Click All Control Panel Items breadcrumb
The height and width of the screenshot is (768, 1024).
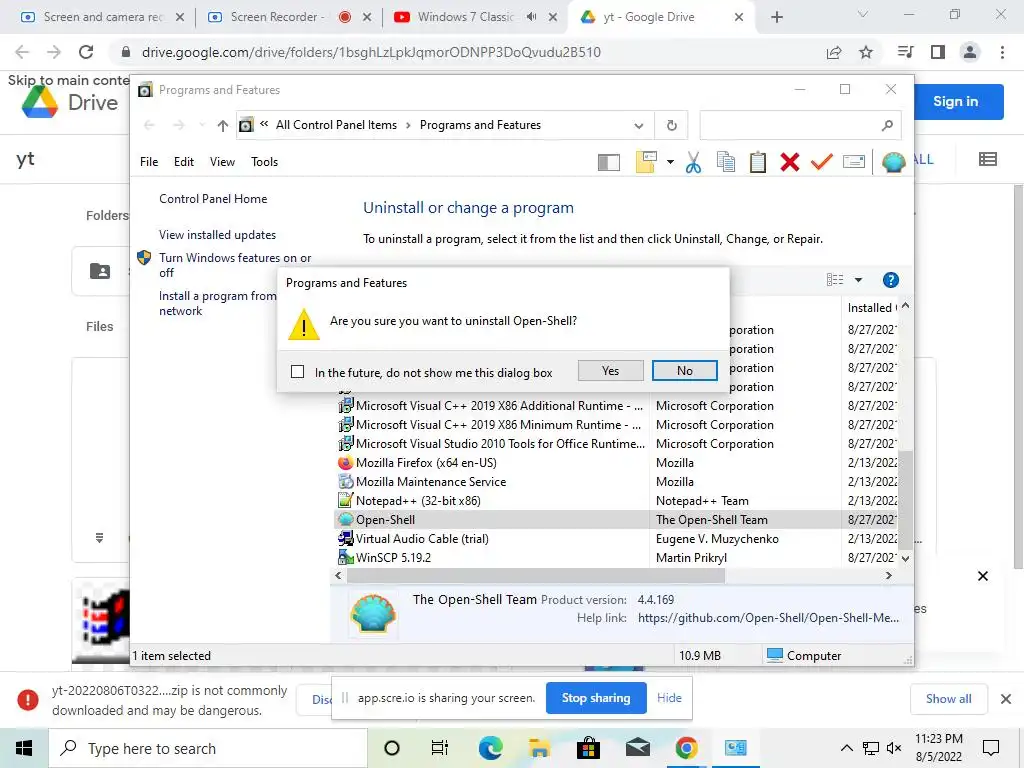(336, 125)
